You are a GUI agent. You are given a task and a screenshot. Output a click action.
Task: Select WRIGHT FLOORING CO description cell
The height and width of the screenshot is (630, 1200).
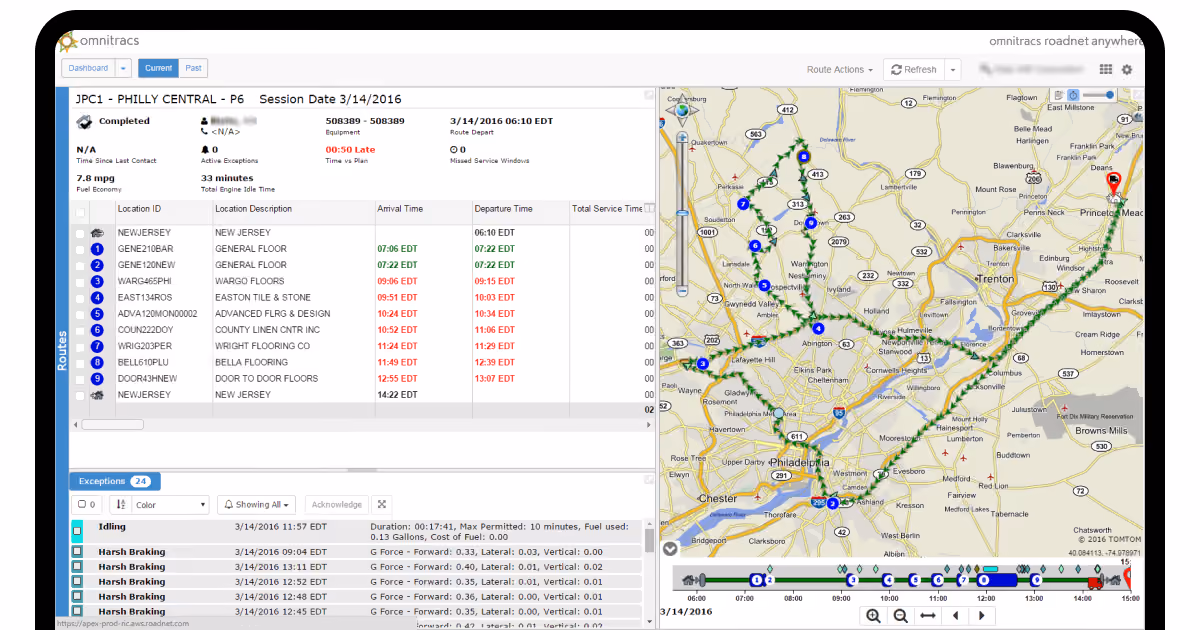(x=263, y=346)
